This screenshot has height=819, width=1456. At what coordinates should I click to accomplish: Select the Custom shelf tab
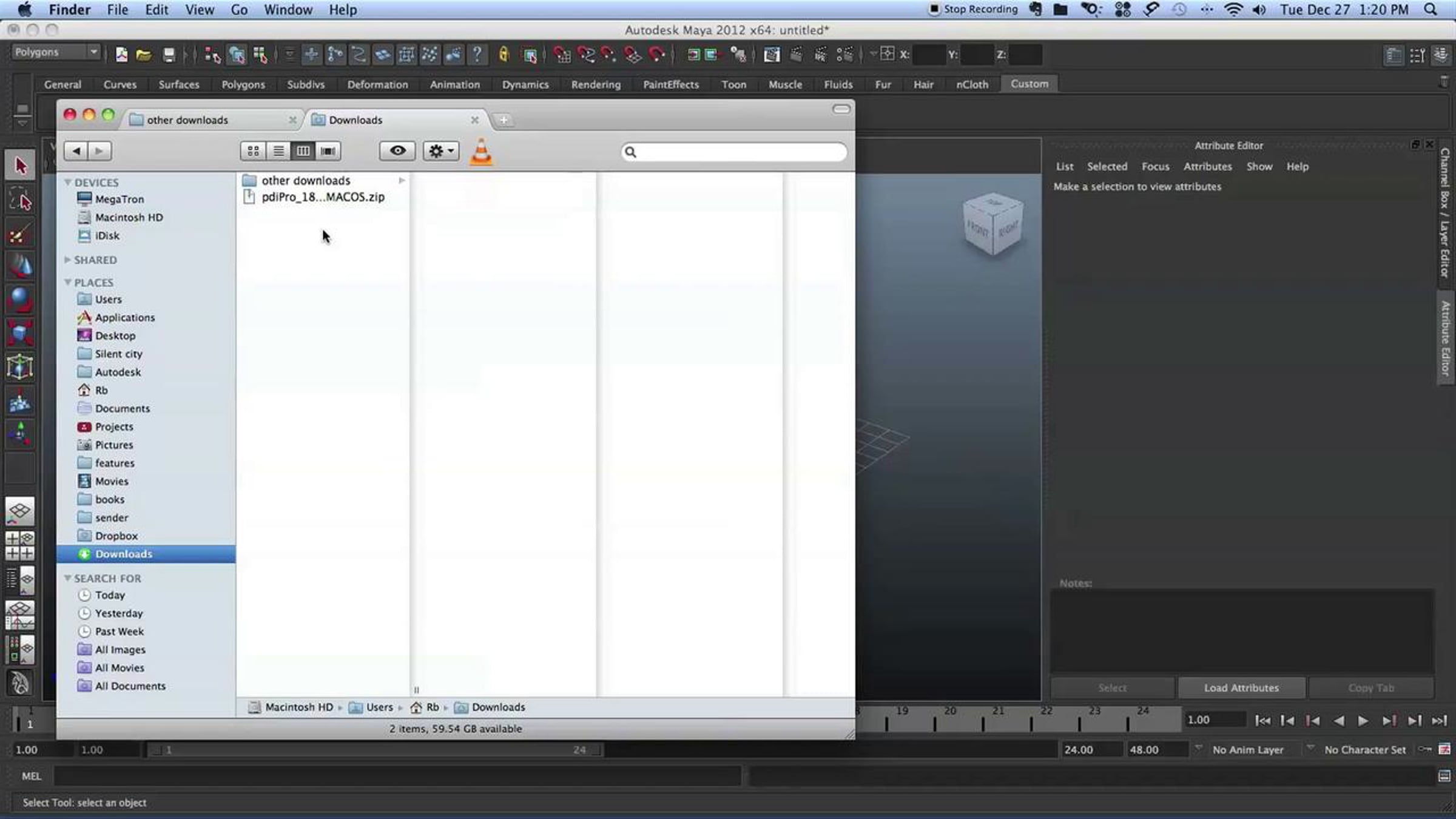click(1030, 84)
